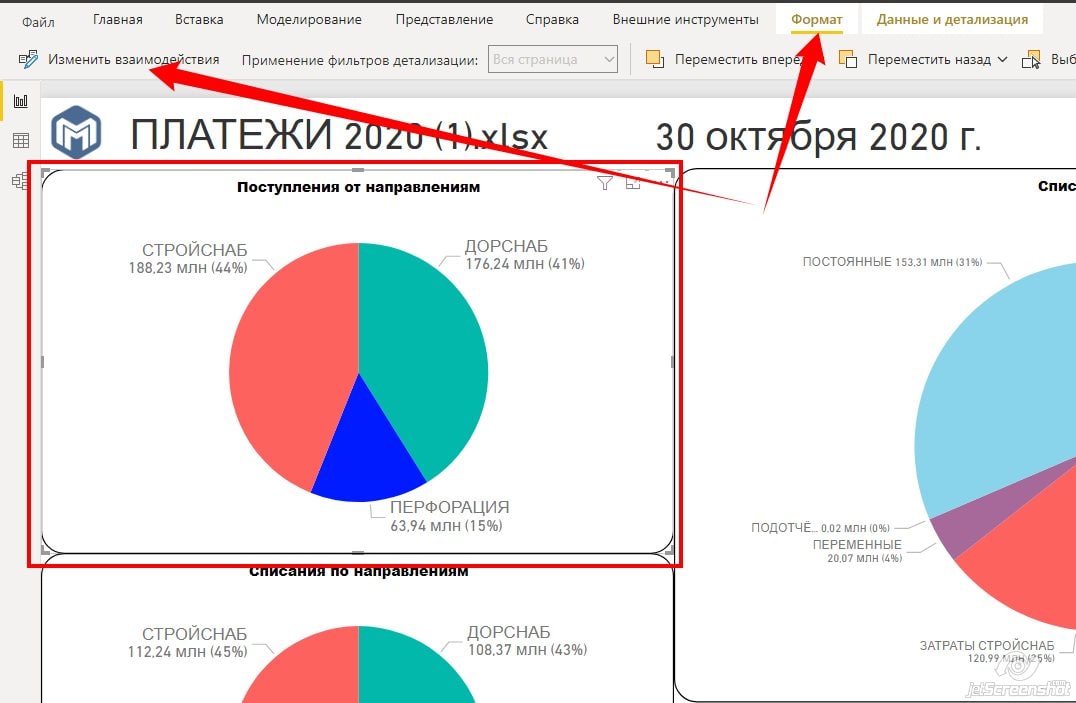
Task: Select title ПЛАТЕЖИ 2020 (1).xlsx
Action: click(x=339, y=135)
